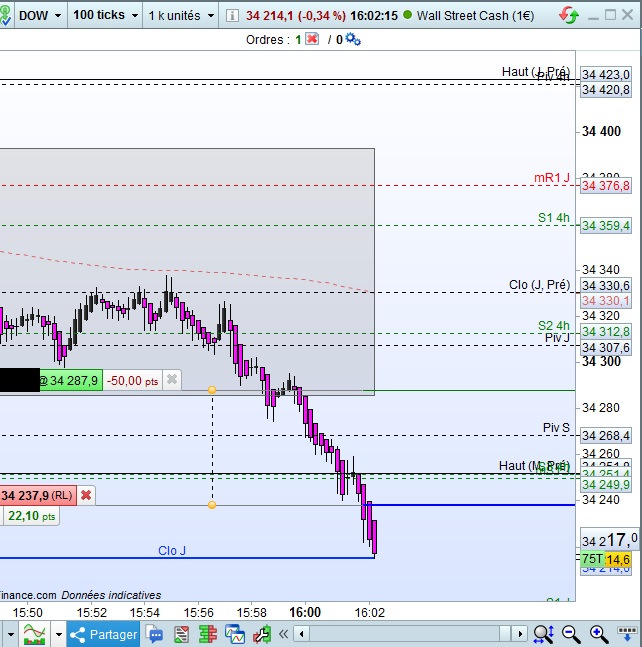Screen dimensions: 642x647
Task: Click the Partager share button
Action: [103, 634]
